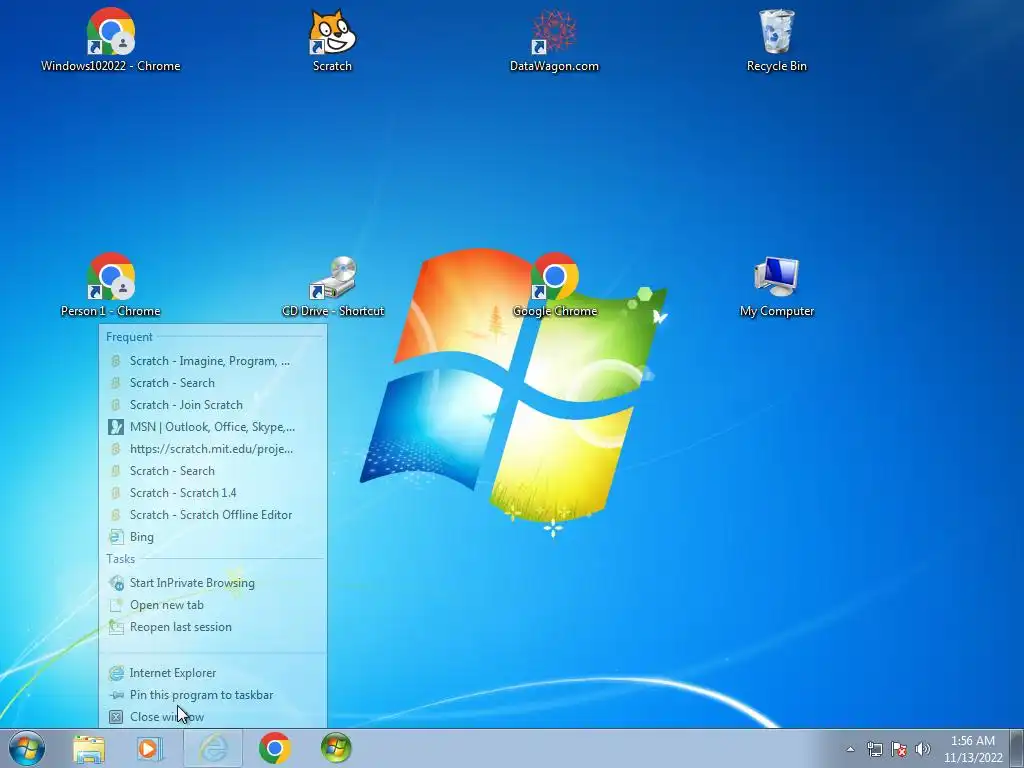The image size is (1024, 768).
Task: Choose Reopen last session task
Action: [213, 627]
